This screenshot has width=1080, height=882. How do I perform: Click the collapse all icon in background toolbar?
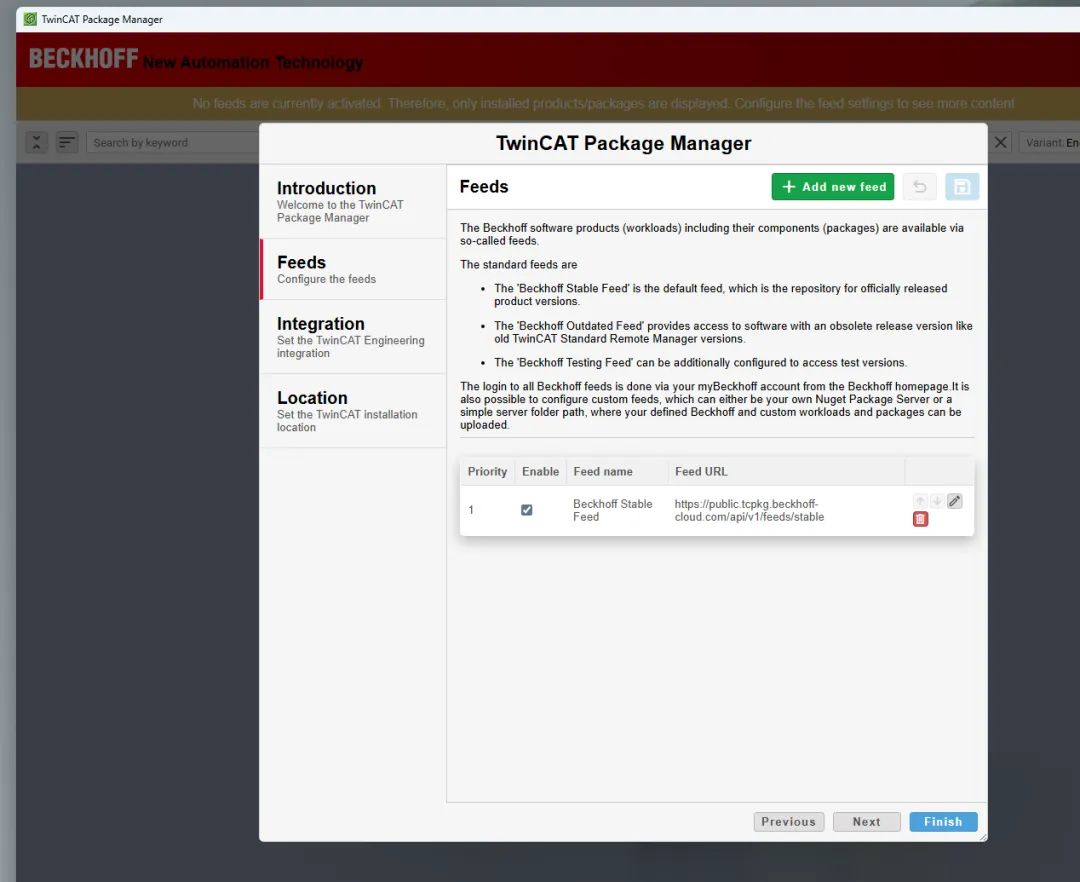pyautogui.click(x=37, y=143)
